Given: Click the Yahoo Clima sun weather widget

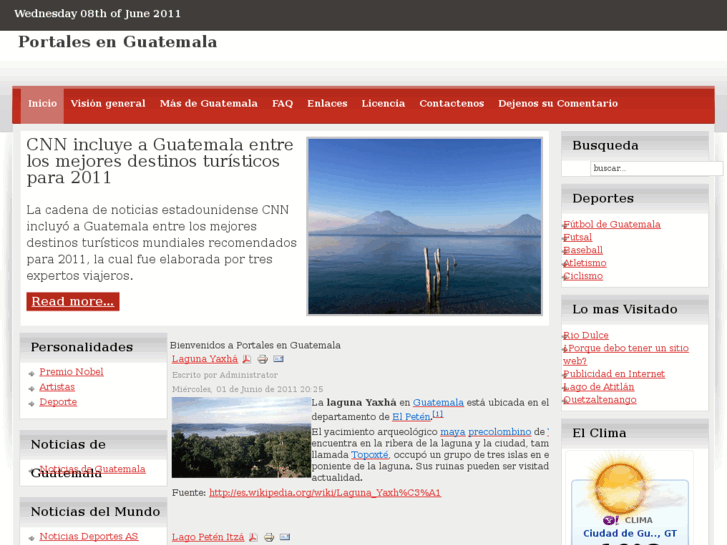Looking at the screenshot, I should [630, 499].
